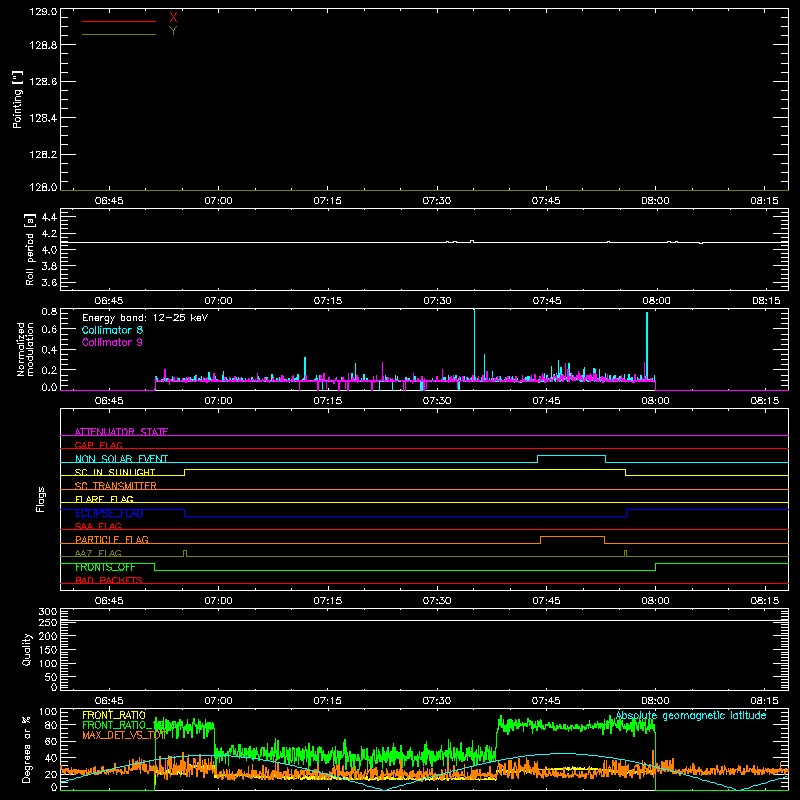Viewport: 800px width, 800px height.
Task: Select the blue 'ECLIPSE_FLAG' label
Action: coord(109,513)
